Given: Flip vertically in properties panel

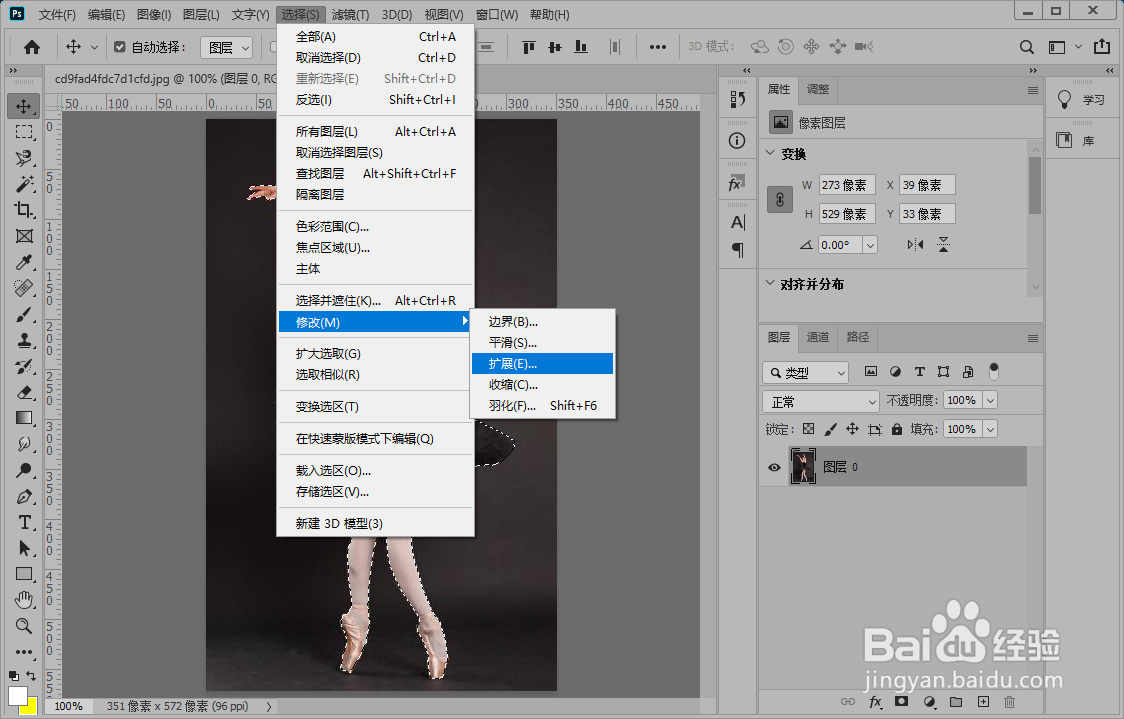Looking at the screenshot, I should tap(943, 244).
